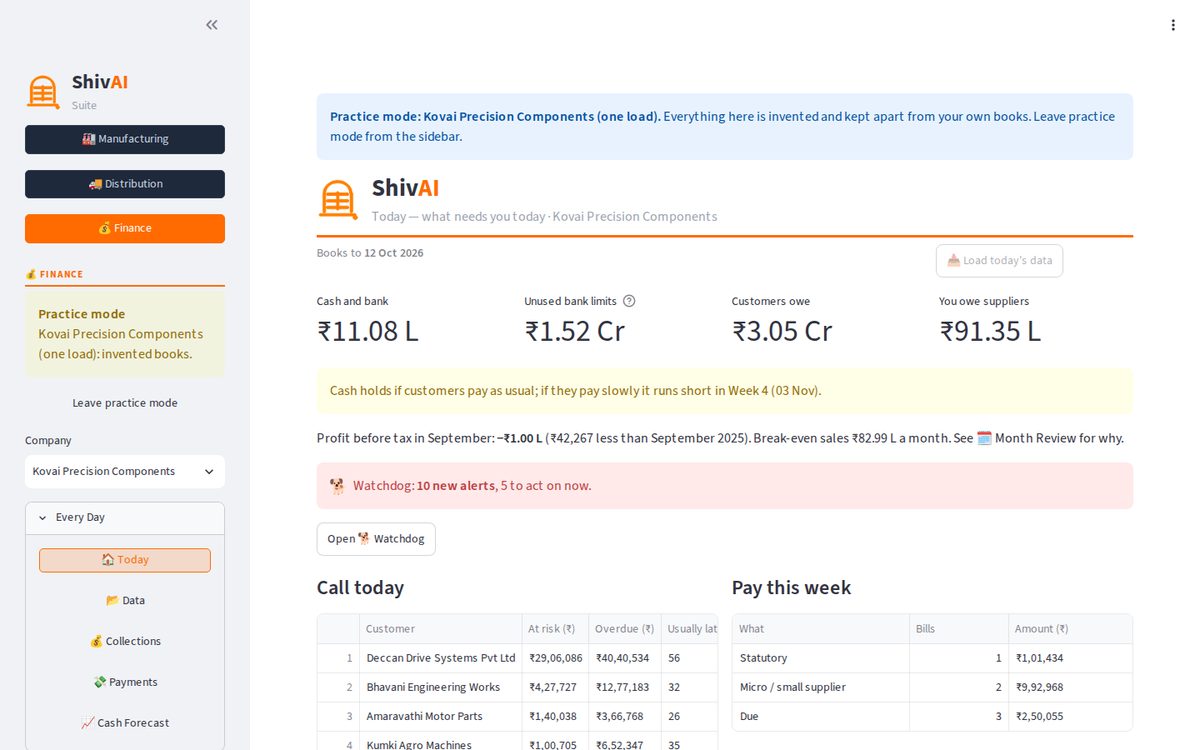Select the Today navigation item
Image resolution: width=1200 pixels, height=750 pixels.
[125, 560]
